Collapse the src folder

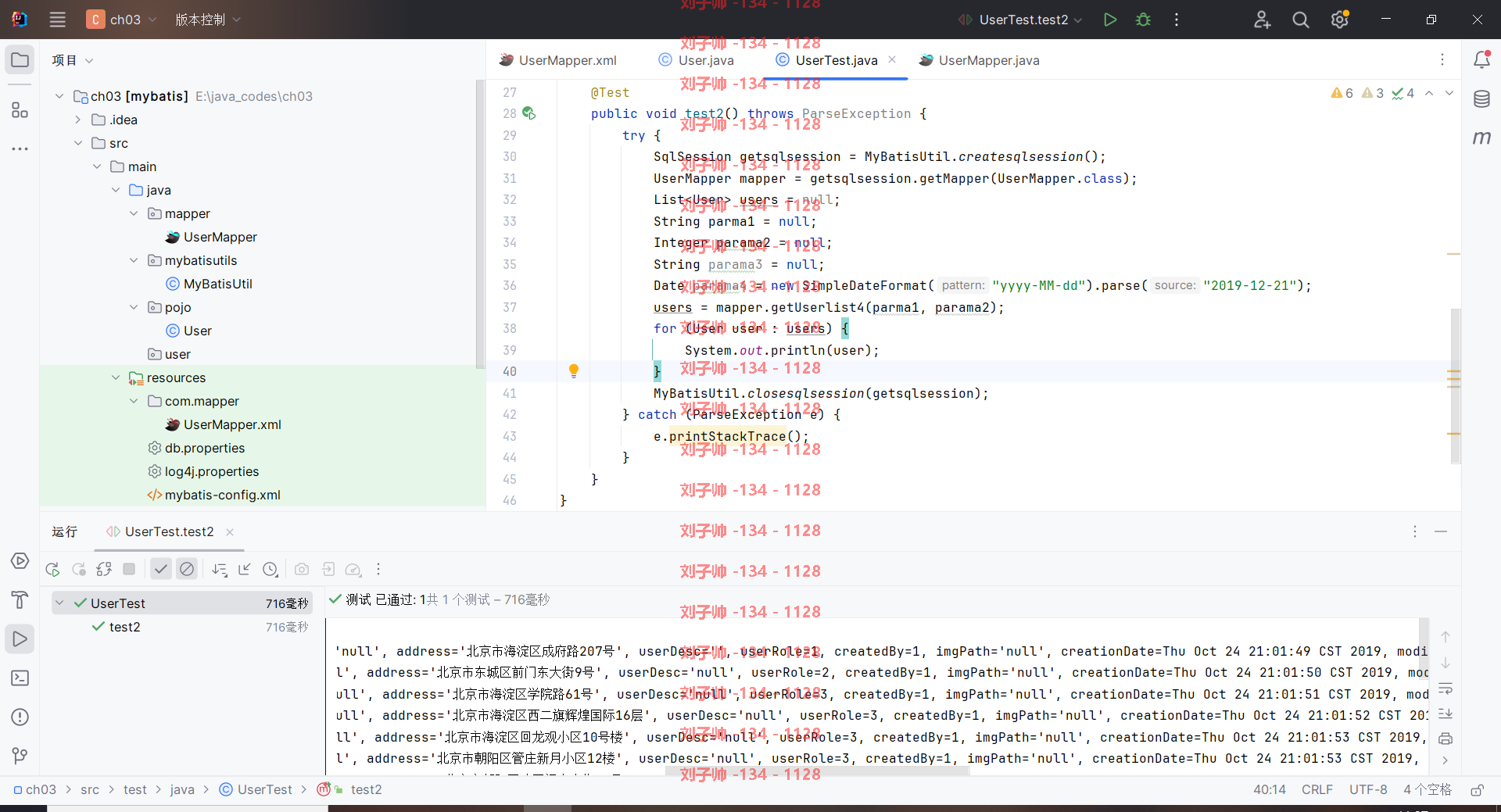pyautogui.click(x=78, y=143)
